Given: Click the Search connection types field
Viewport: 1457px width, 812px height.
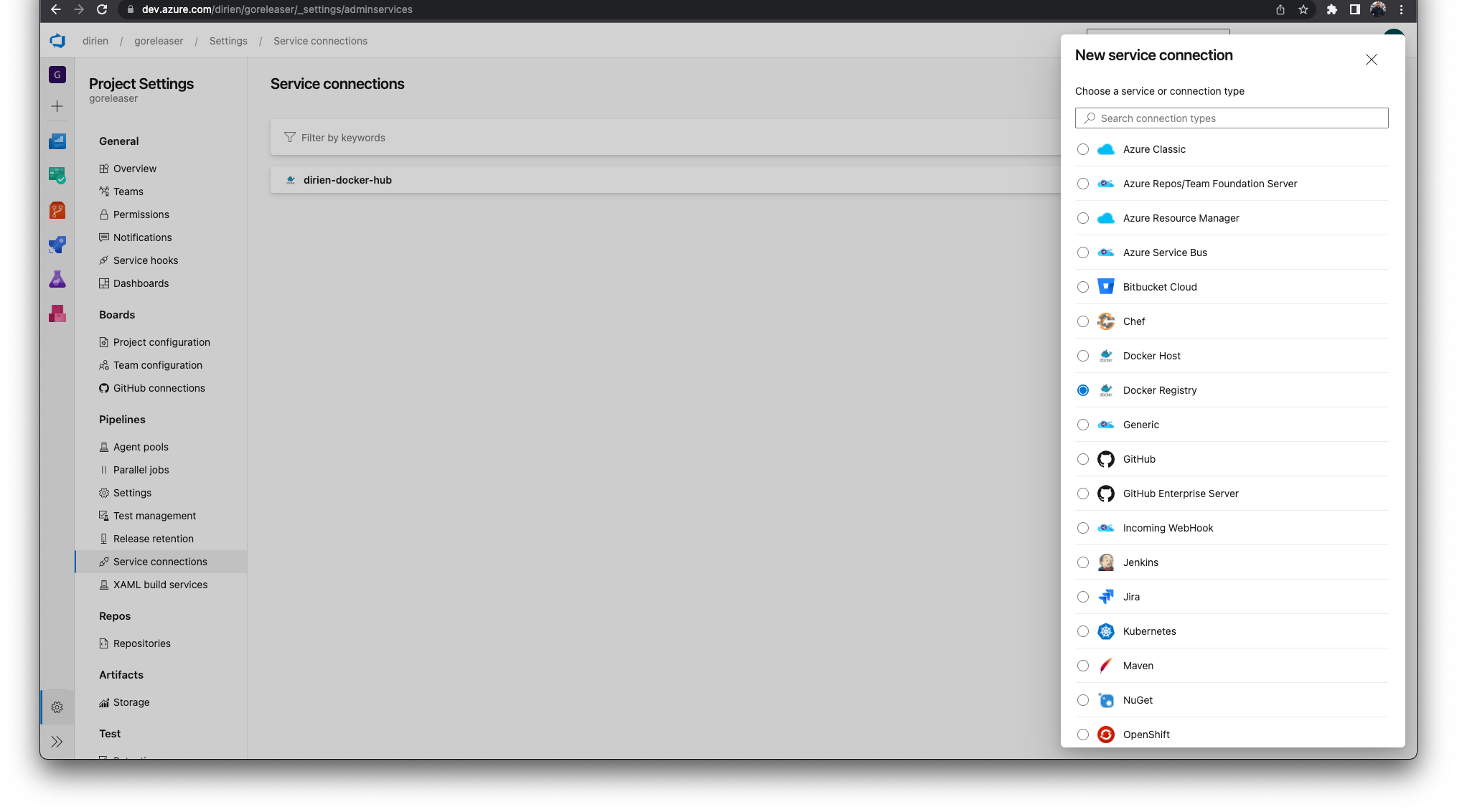Looking at the screenshot, I should coord(1232,118).
